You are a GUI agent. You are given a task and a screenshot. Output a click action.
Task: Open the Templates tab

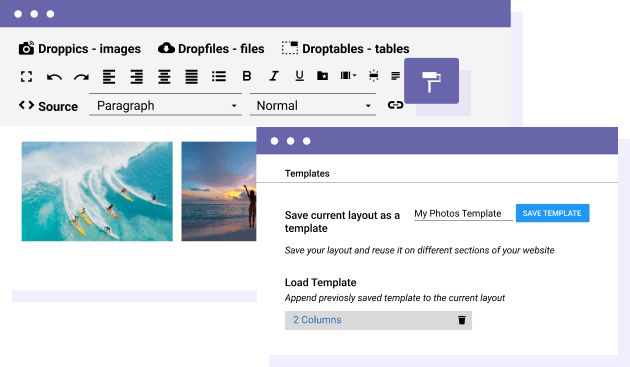pos(307,173)
